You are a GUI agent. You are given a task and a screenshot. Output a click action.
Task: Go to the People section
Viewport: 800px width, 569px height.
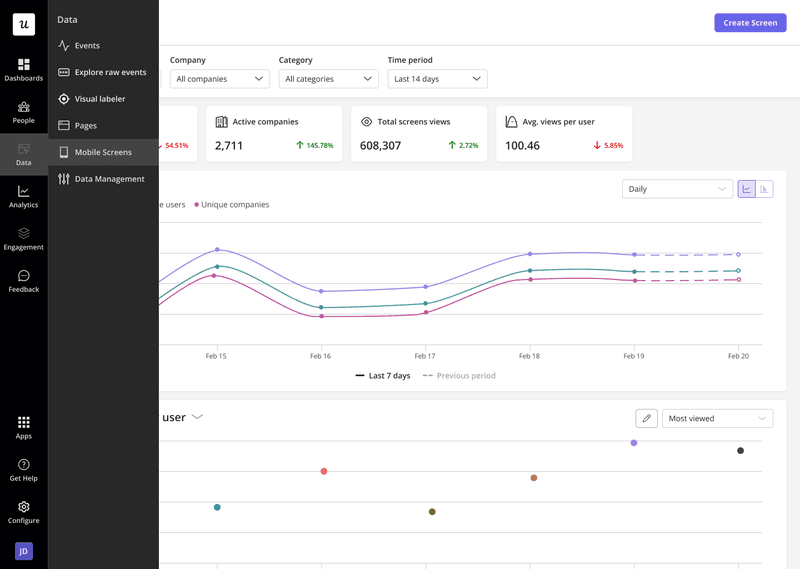click(24, 112)
